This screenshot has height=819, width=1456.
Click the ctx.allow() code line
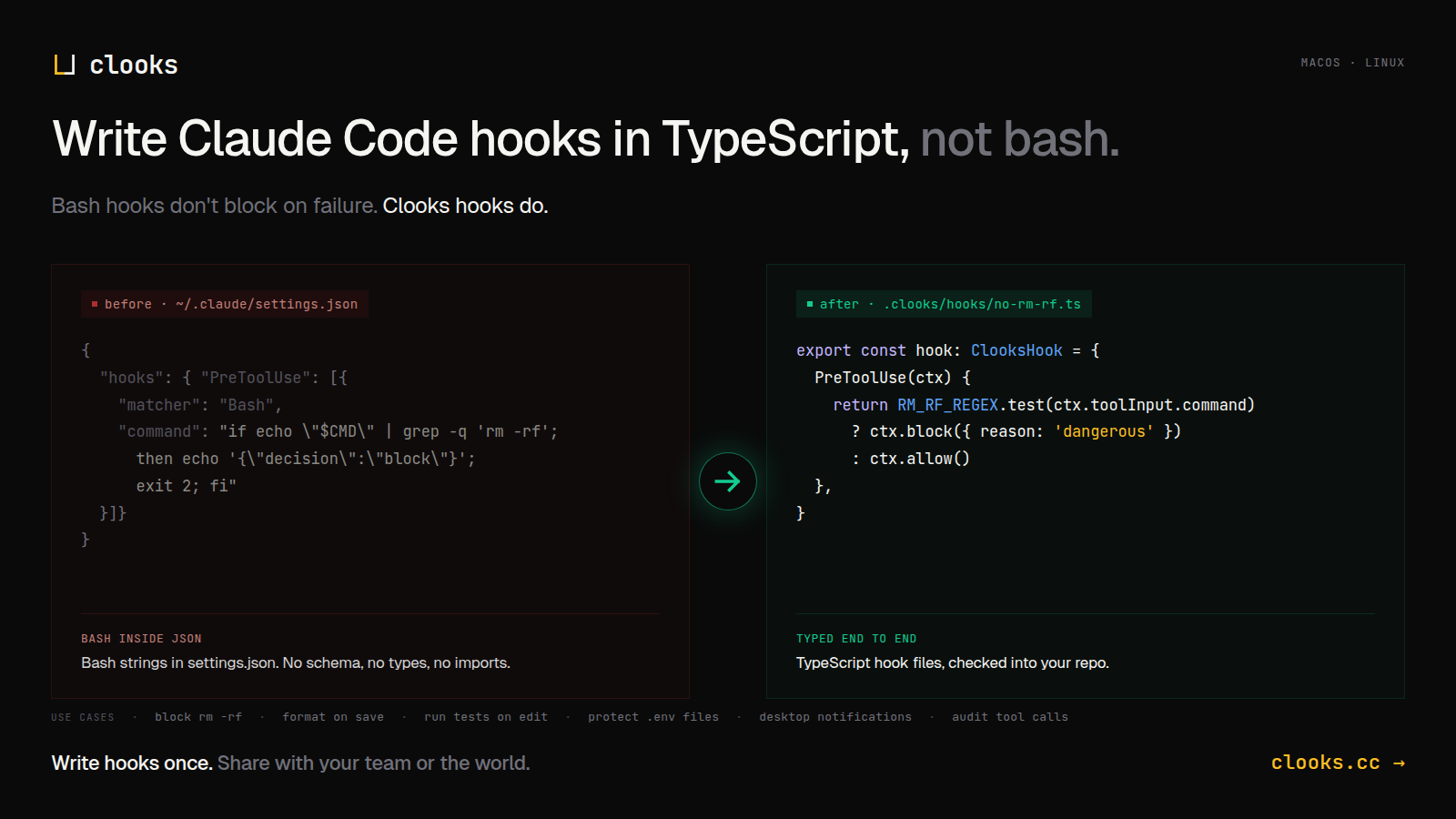tap(911, 459)
